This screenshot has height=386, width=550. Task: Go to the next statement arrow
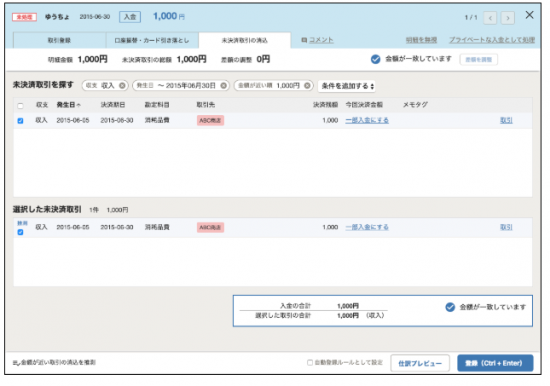click(508, 18)
